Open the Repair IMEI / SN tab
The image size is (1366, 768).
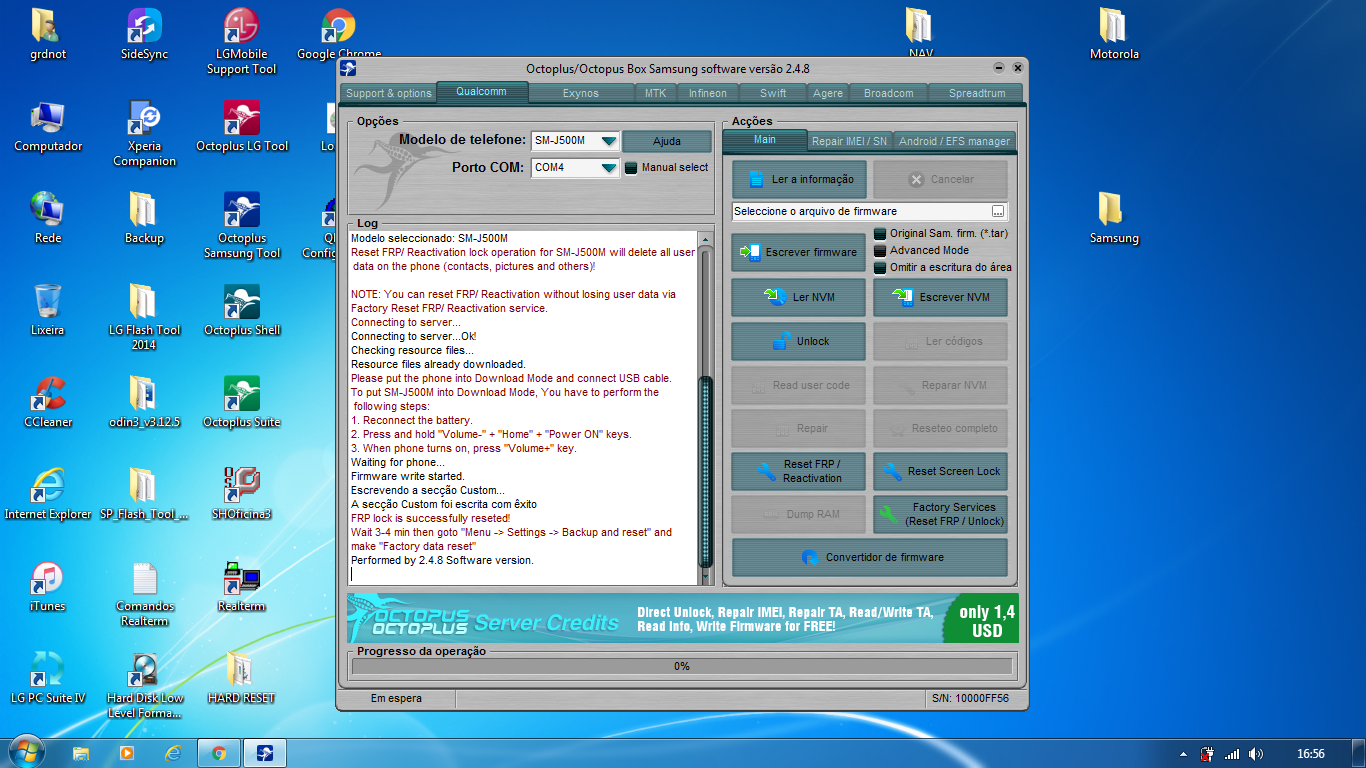pos(849,141)
